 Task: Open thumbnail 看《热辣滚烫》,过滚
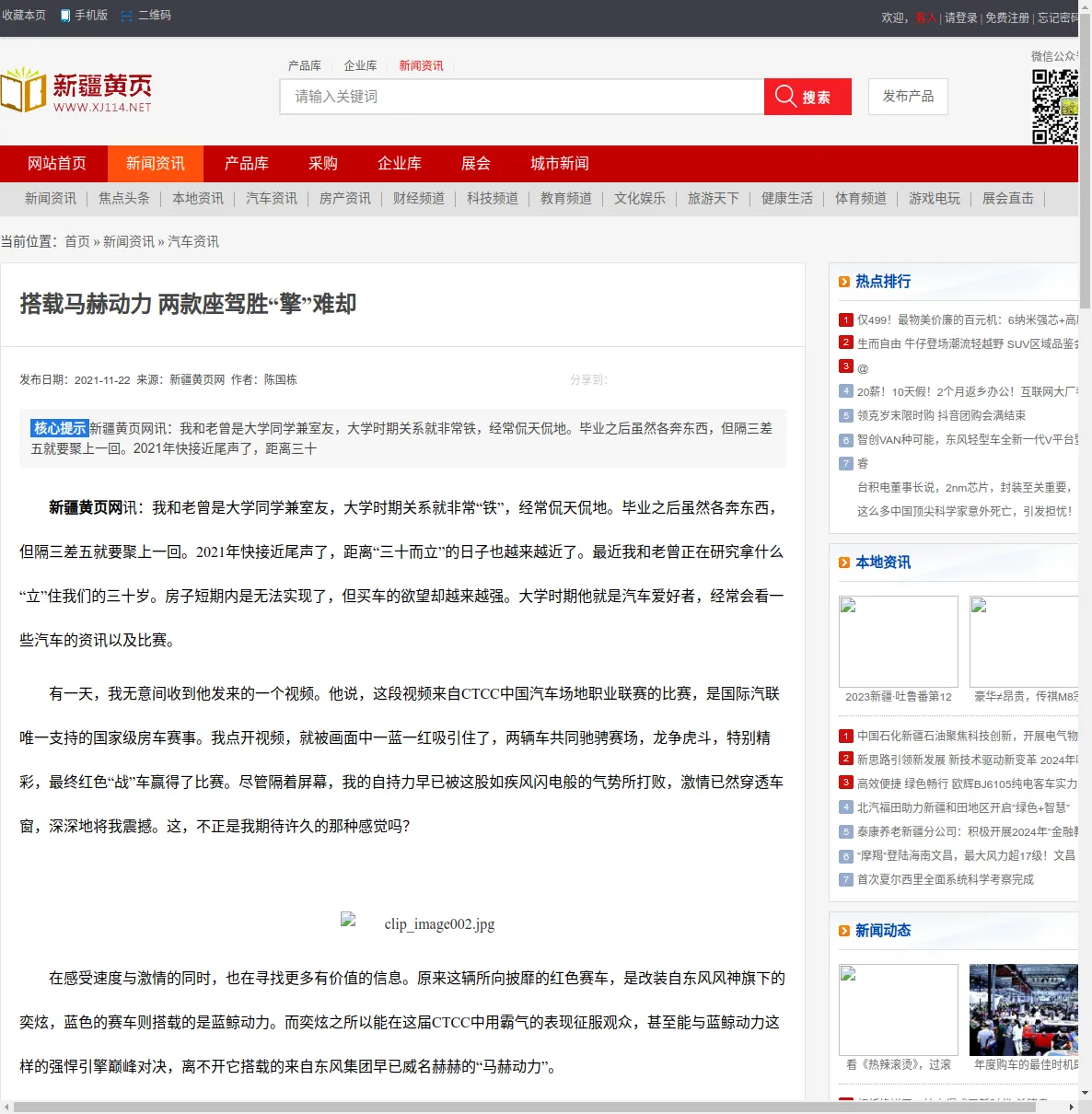click(x=899, y=1009)
